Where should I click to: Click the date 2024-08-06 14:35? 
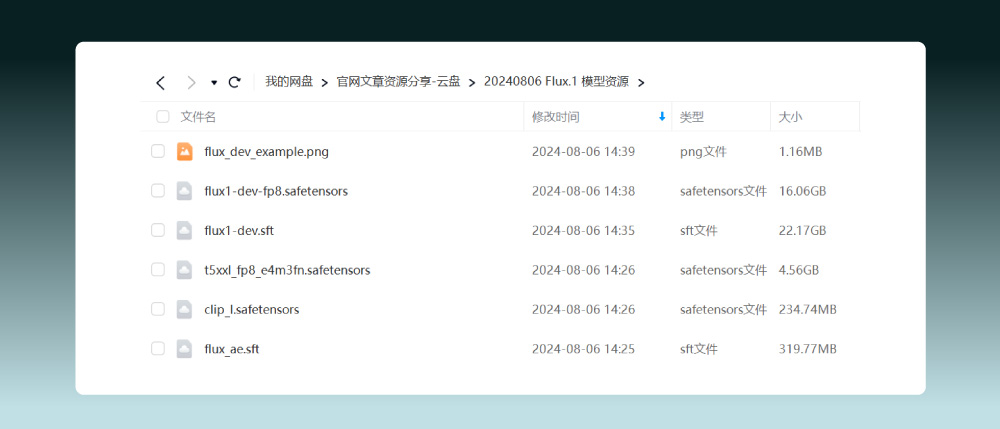pos(584,231)
